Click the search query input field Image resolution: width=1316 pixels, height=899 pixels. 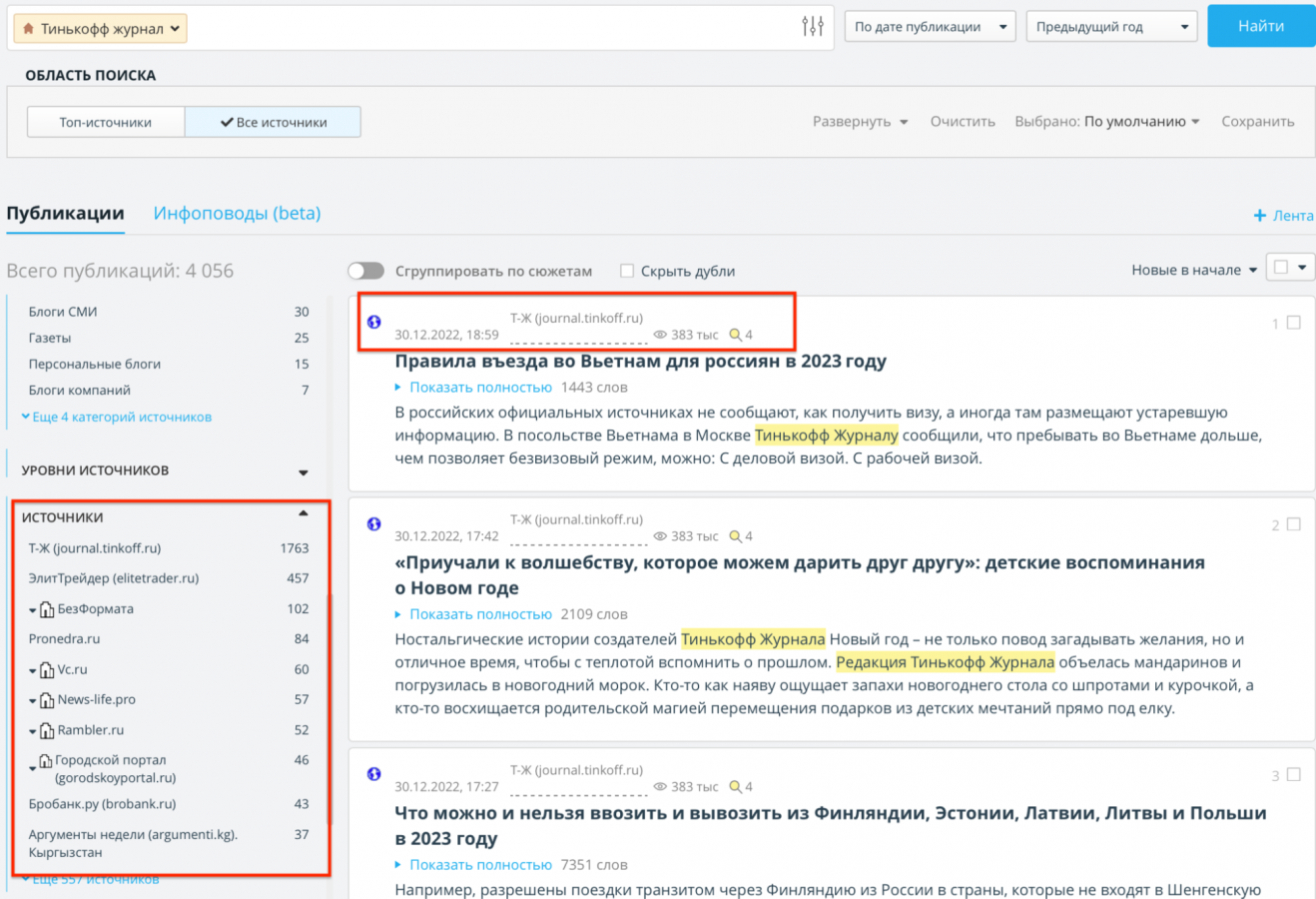point(489,28)
